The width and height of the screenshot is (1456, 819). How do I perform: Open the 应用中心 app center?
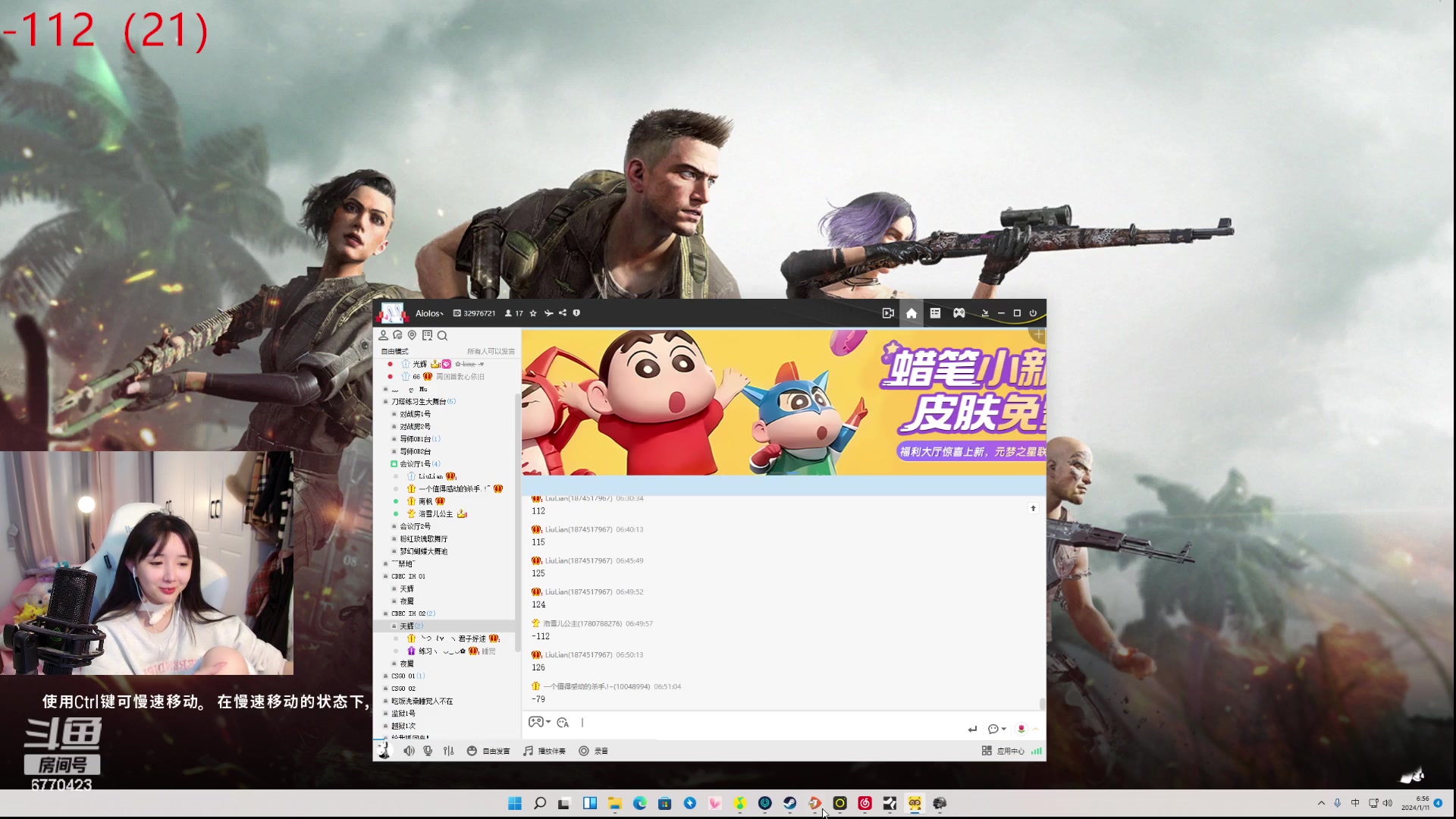coord(1003,751)
